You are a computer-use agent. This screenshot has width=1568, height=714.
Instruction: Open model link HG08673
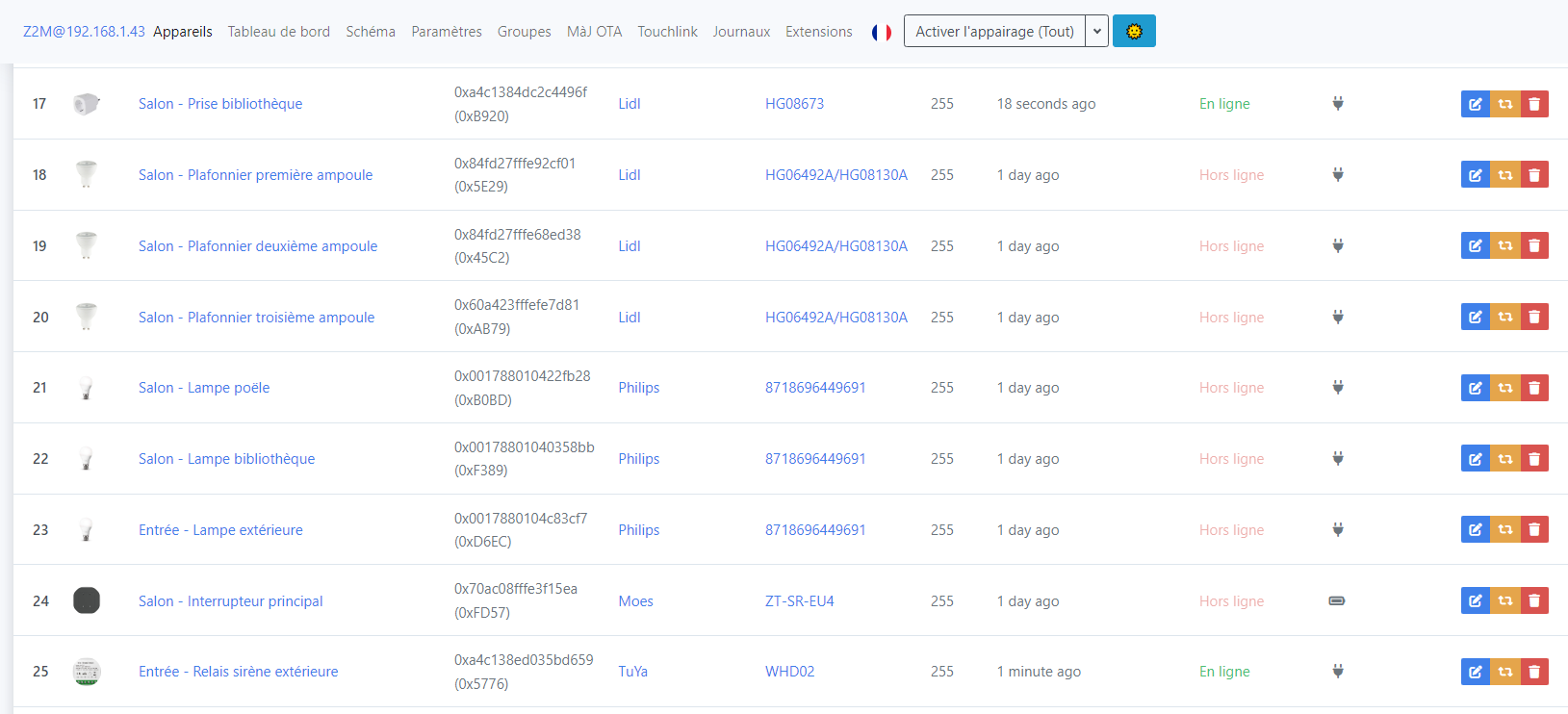point(794,104)
